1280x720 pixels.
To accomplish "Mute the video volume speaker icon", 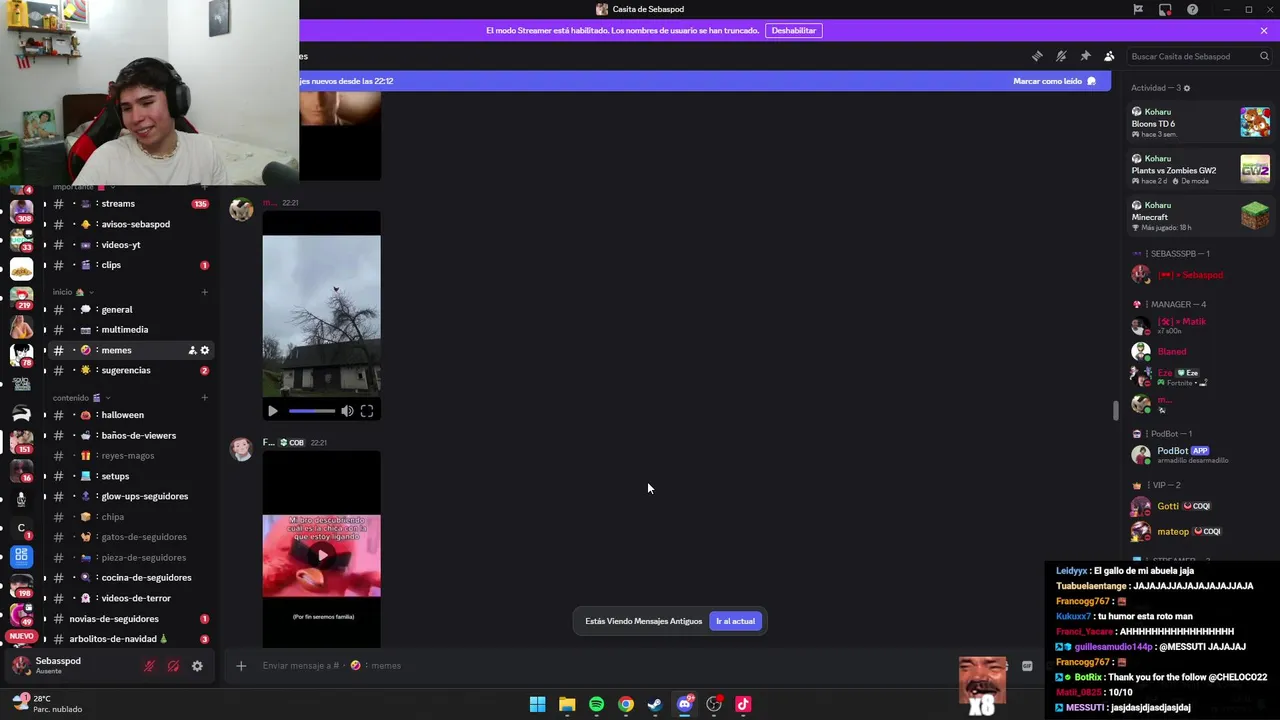I will [347, 411].
